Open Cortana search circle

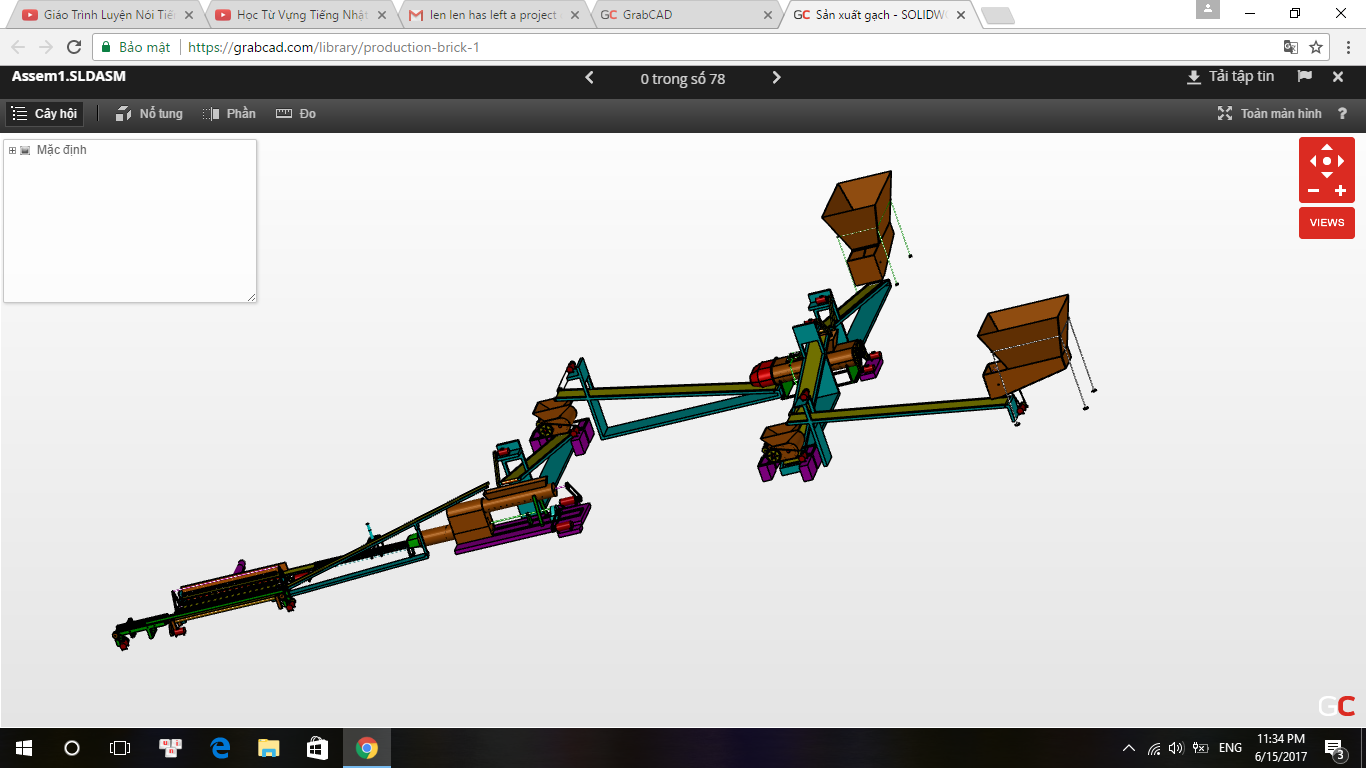[72, 748]
